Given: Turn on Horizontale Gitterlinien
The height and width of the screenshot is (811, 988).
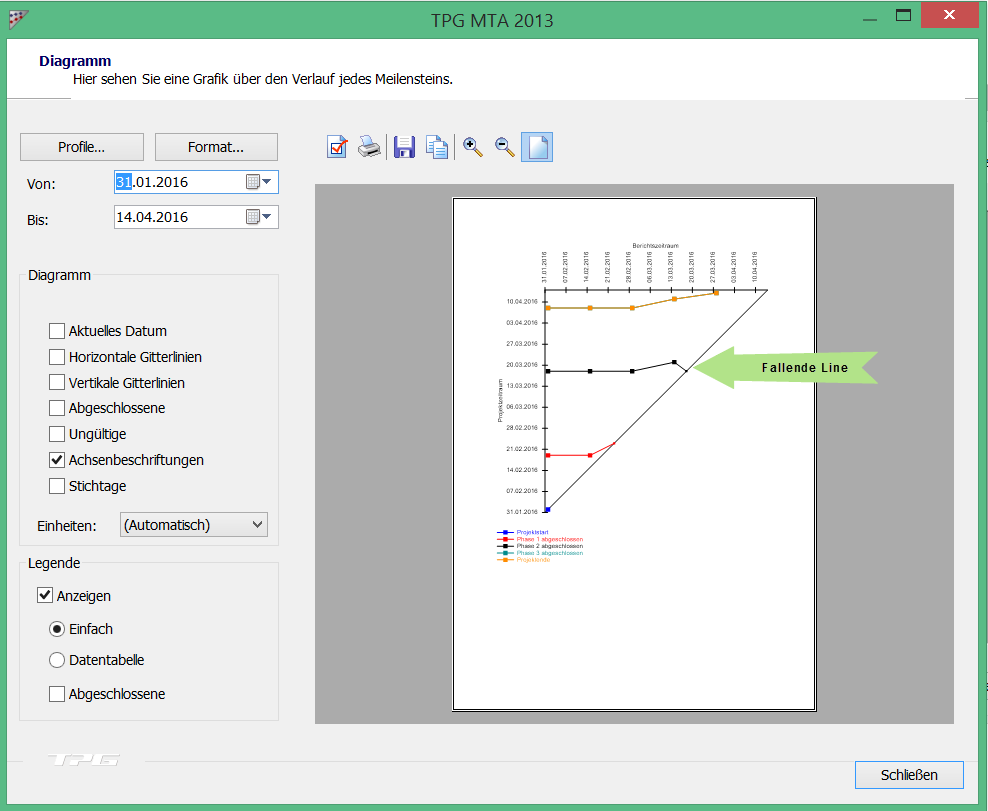Looking at the screenshot, I should (x=57, y=357).
